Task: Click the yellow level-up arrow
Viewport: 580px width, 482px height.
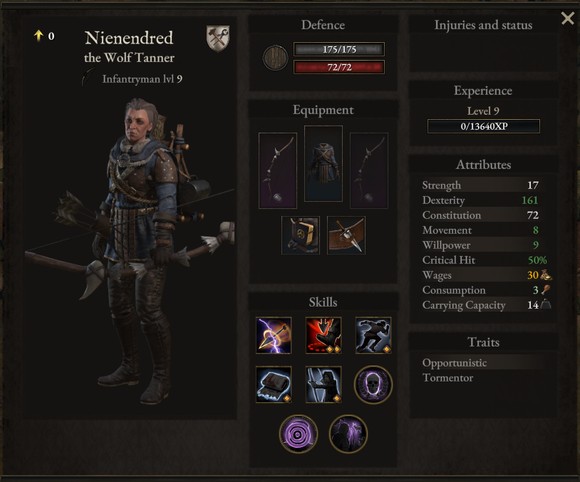Action: (x=38, y=36)
